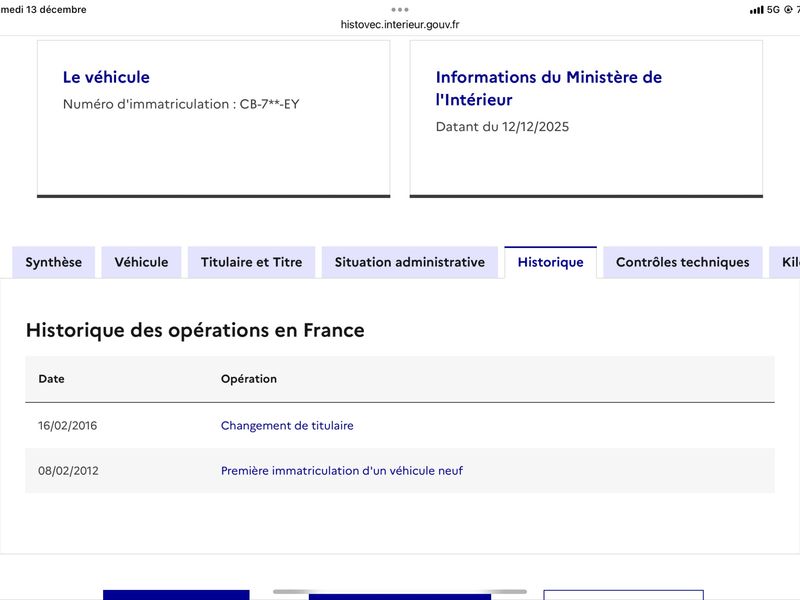This screenshot has height=600, width=800.
Task: Open the Titulaire et Titre tab
Action: pyautogui.click(x=252, y=262)
